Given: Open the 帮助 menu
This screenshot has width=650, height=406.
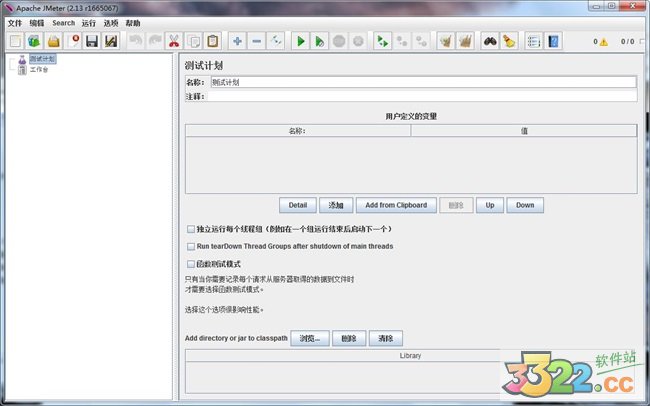Looking at the screenshot, I should pos(133,23).
